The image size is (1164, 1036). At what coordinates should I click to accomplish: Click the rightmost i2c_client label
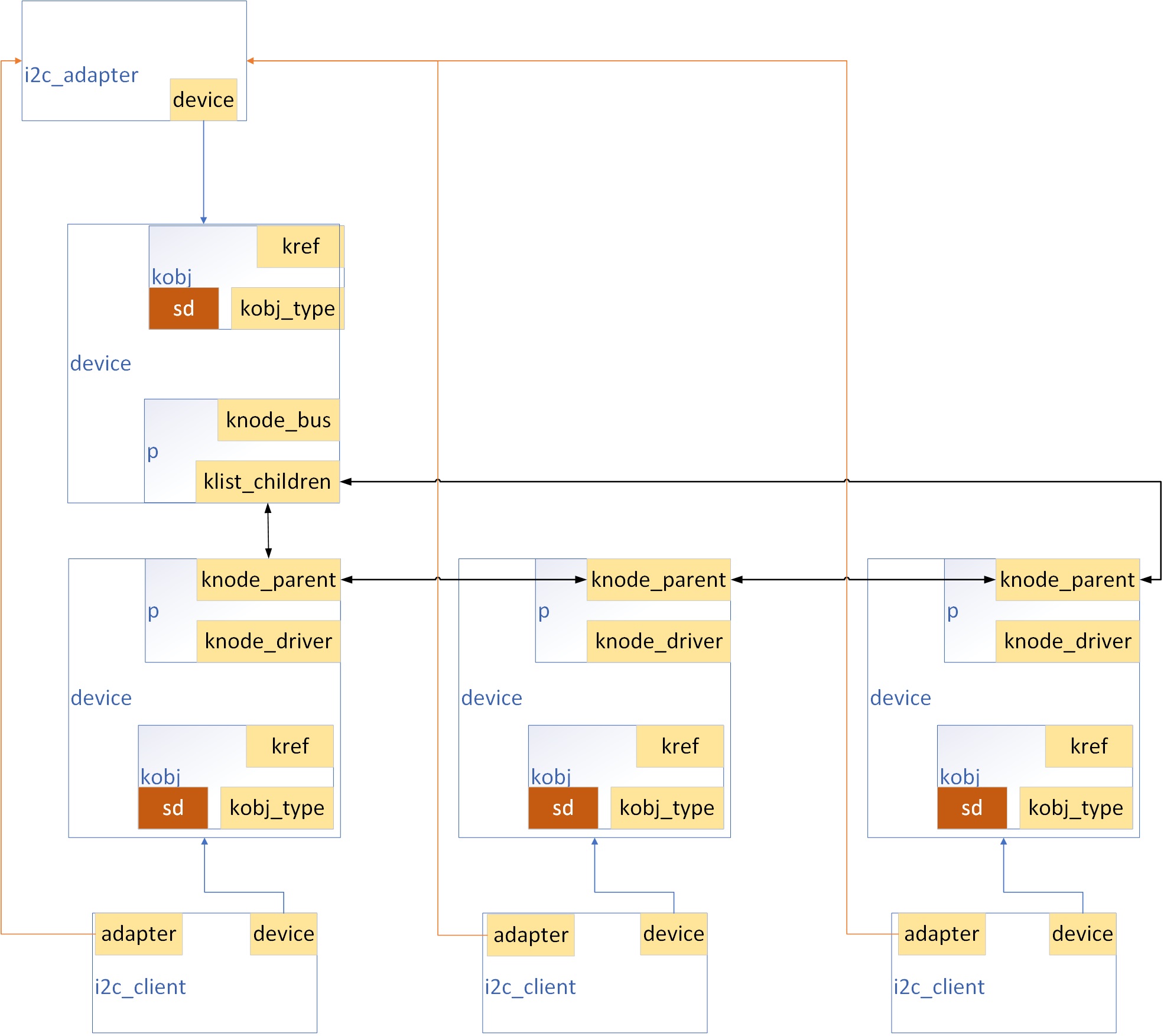939,987
